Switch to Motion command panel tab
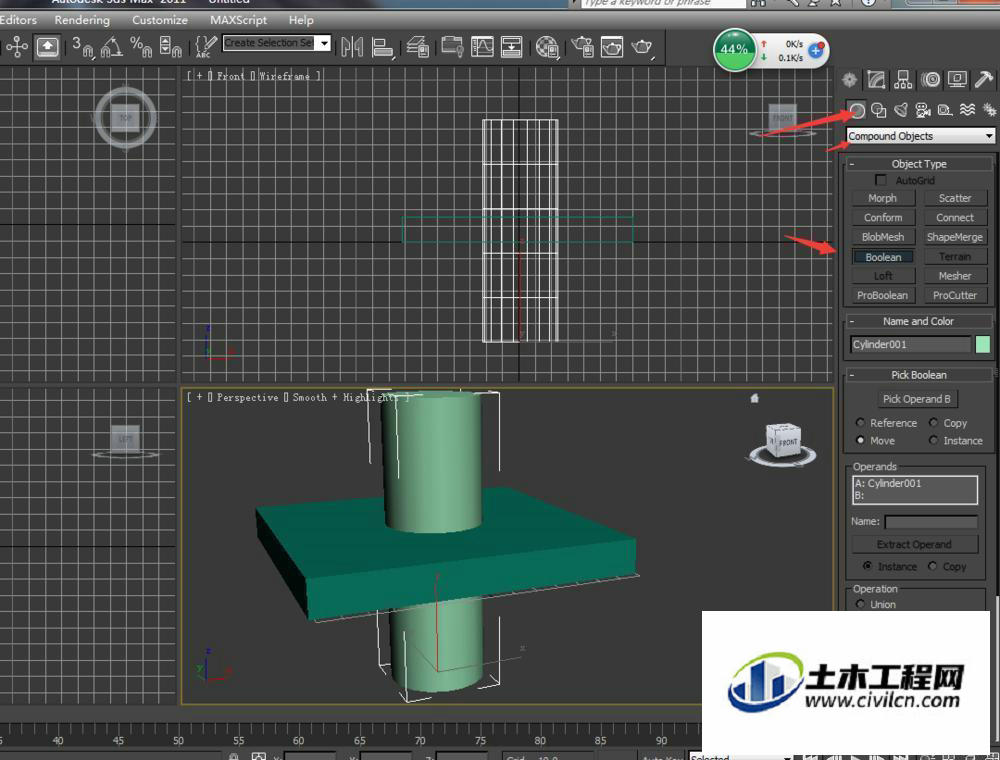Image resolution: width=1000 pixels, height=760 pixels. [x=930, y=80]
